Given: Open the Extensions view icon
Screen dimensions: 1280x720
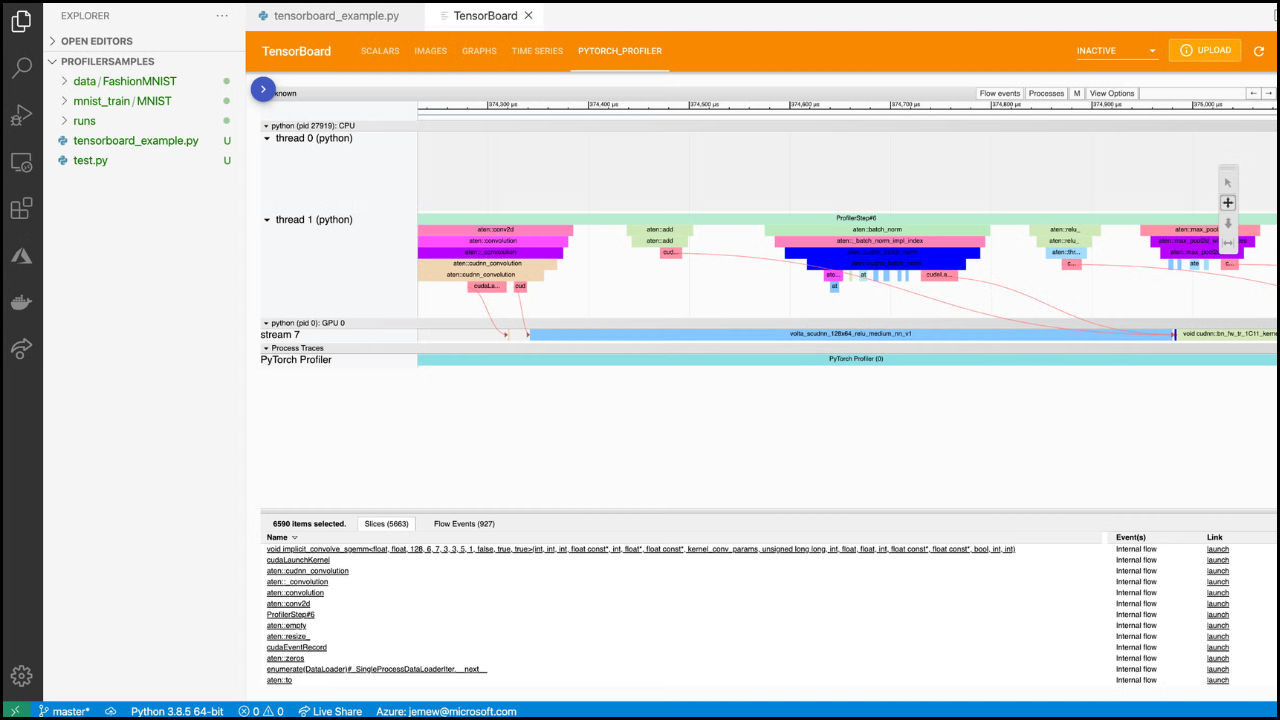Looking at the screenshot, I should 21,208.
